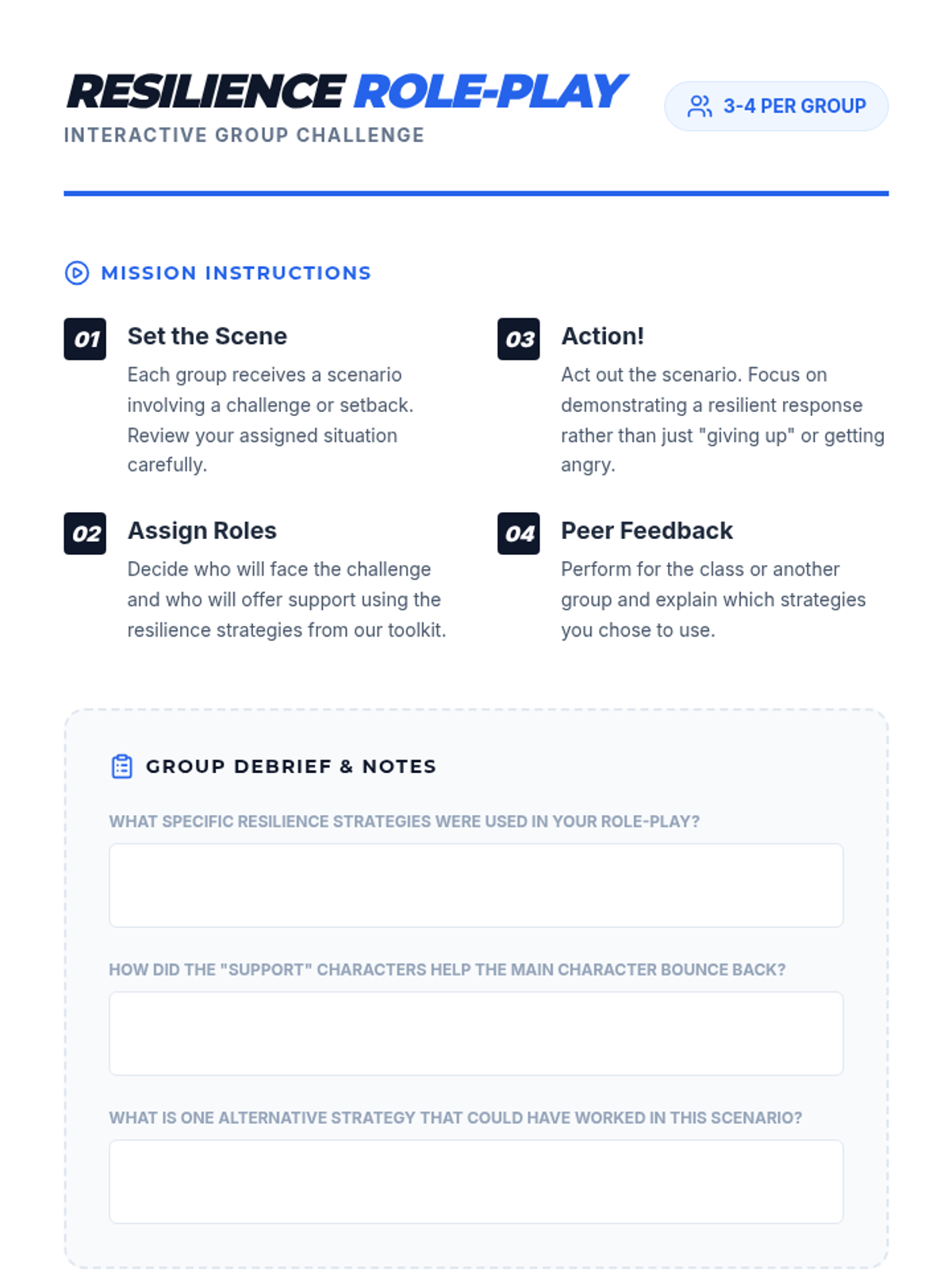Click into the alternative strategy answer box
Image resolution: width=952 pixels, height=1270 pixels.
(x=476, y=1182)
